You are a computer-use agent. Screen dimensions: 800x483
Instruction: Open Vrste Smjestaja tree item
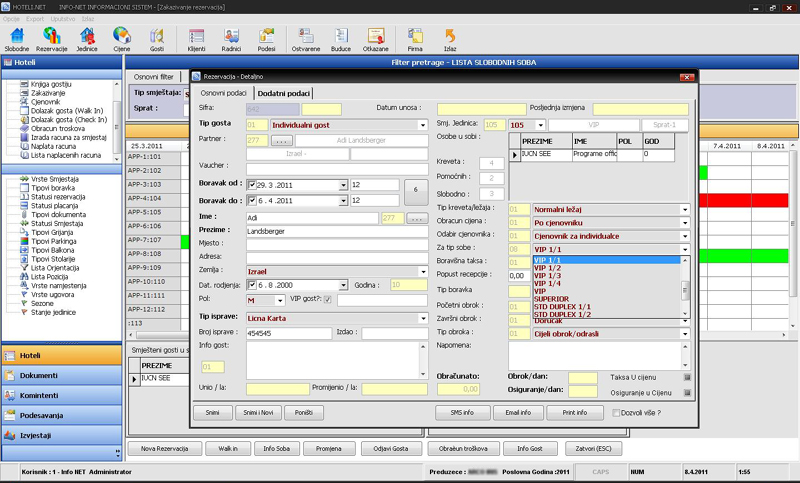pos(54,179)
